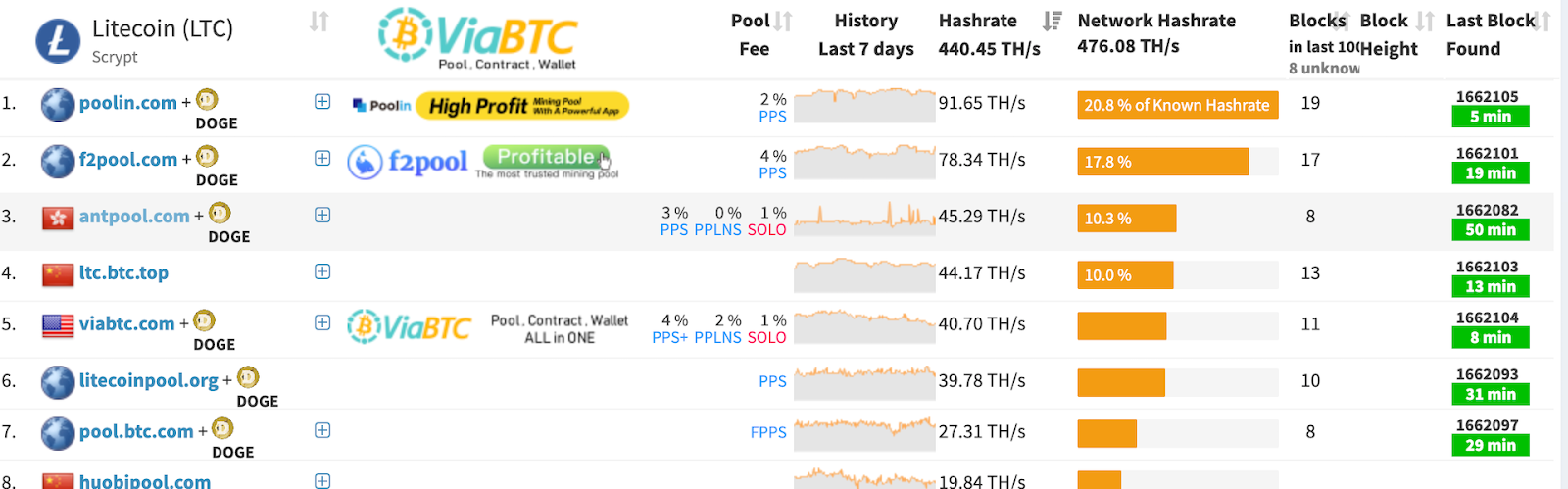This screenshot has width=1568, height=489.
Task: Click the ViaBTC banner logo in header
Action: coord(478,37)
